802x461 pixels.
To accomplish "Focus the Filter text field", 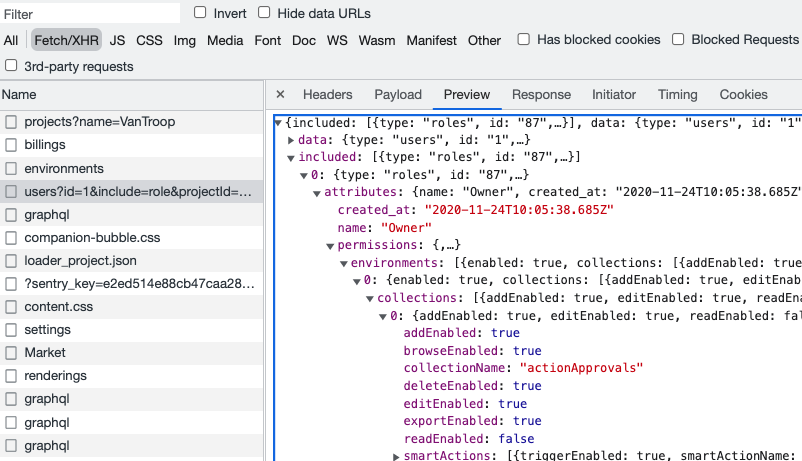I will pos(90,14).
